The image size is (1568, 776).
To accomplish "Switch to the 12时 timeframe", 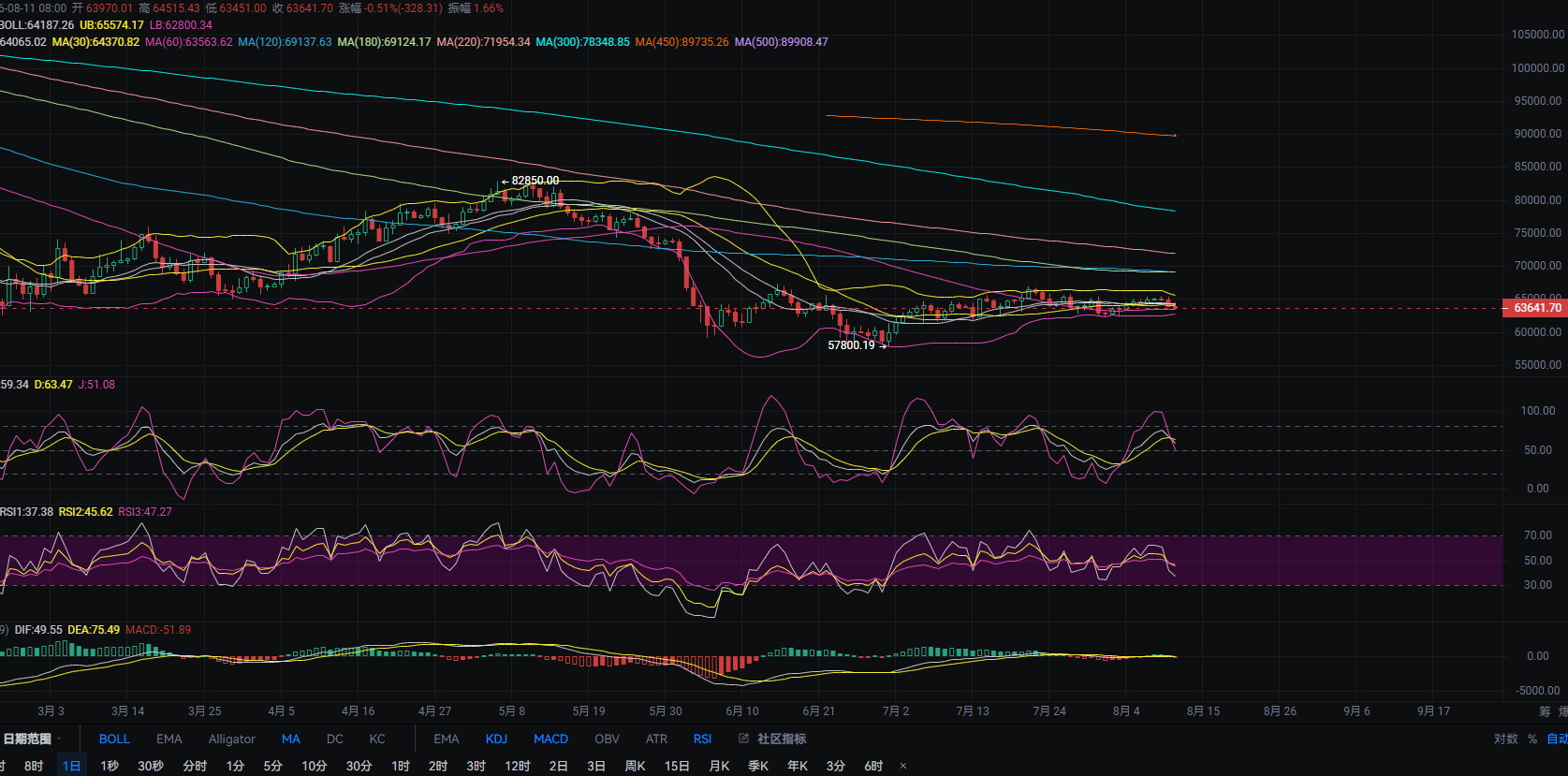I will click(518, 766).
